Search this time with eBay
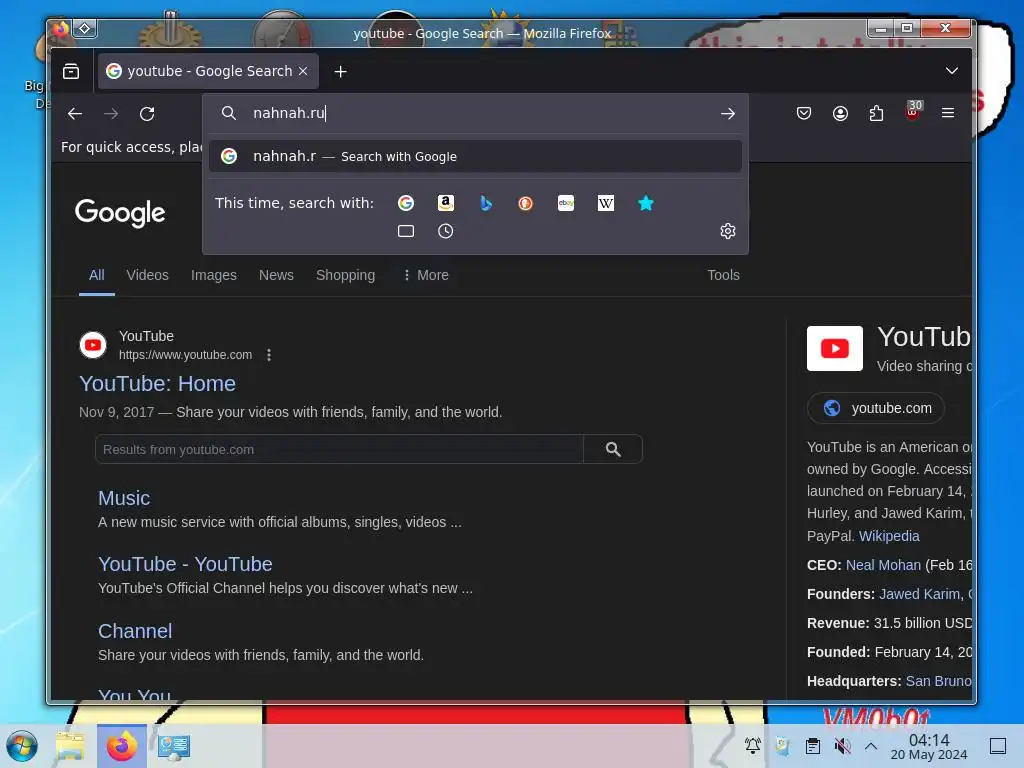The width and height of the screenshot is (1024, 768). tap(566, 203)
